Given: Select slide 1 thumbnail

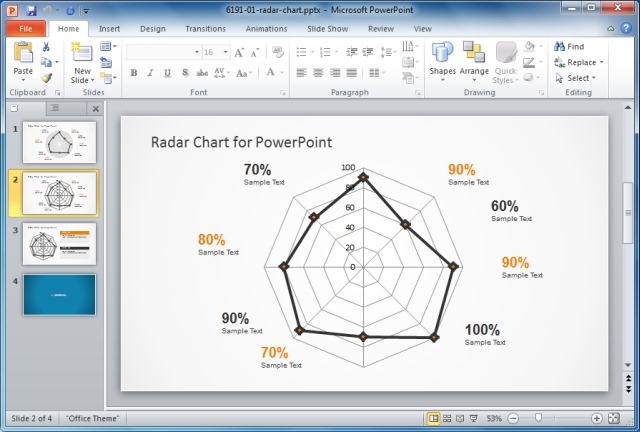Looking at the screenshot, I should pyautogui.click(x=60, y=142).
